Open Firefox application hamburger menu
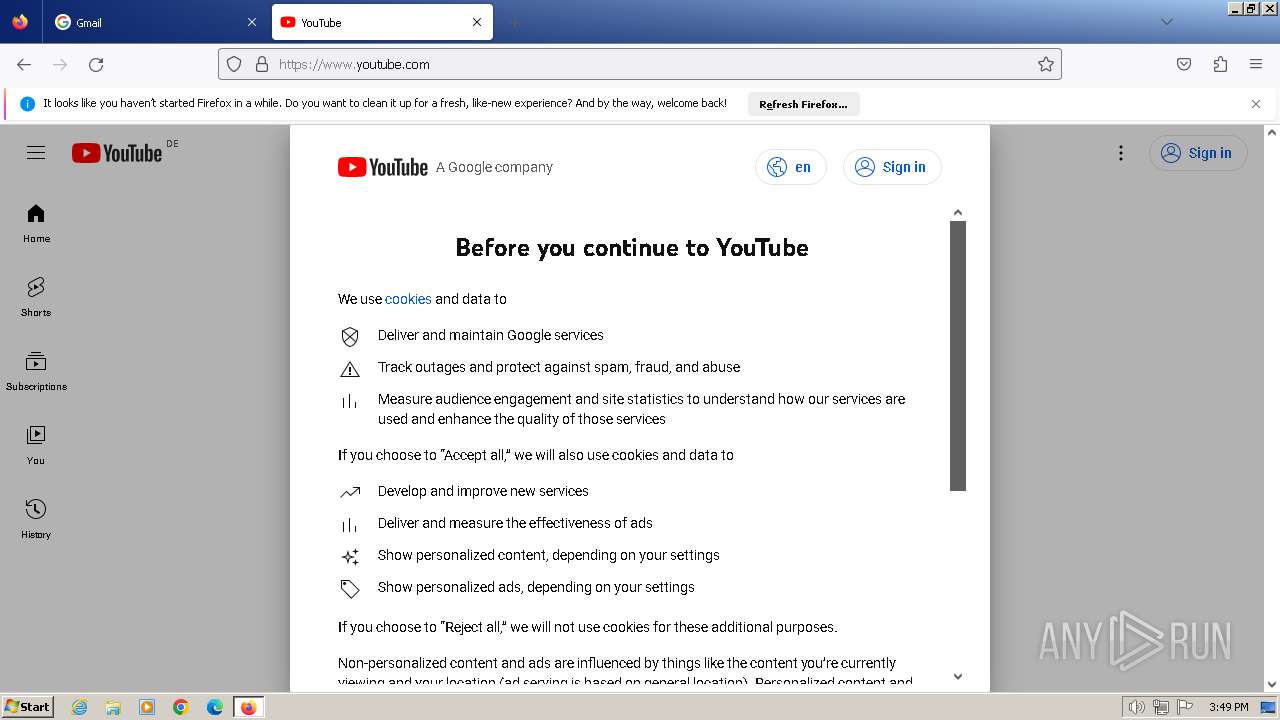This screenshot has width=1280, height=720. (1256, 64)
